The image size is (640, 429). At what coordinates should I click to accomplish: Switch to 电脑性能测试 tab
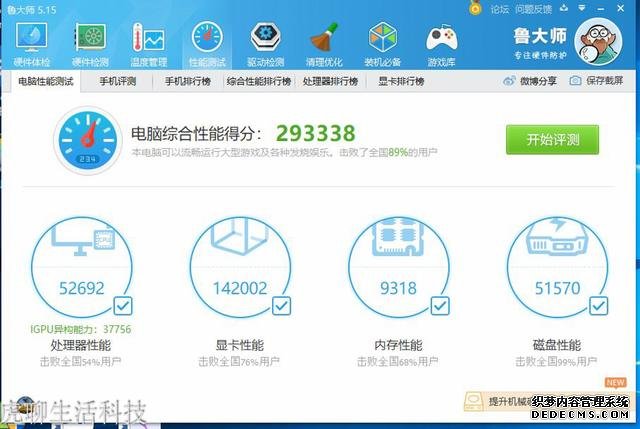point(46,81)
